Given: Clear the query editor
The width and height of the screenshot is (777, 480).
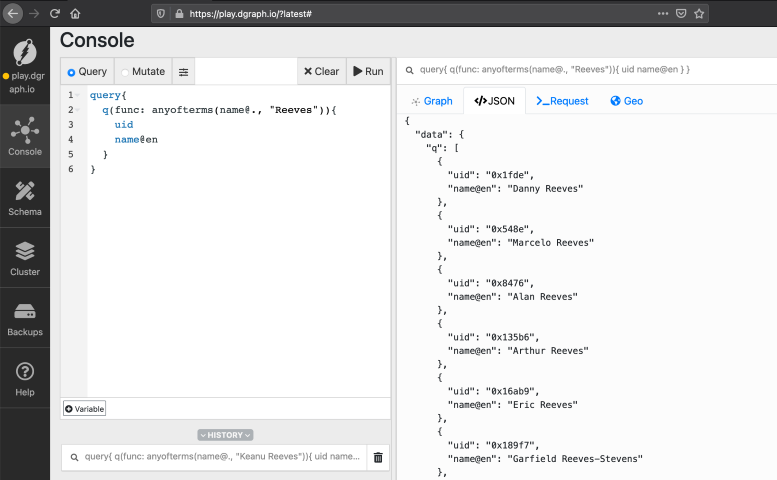Looking at the screenshot, I should (x=320, y=72).
